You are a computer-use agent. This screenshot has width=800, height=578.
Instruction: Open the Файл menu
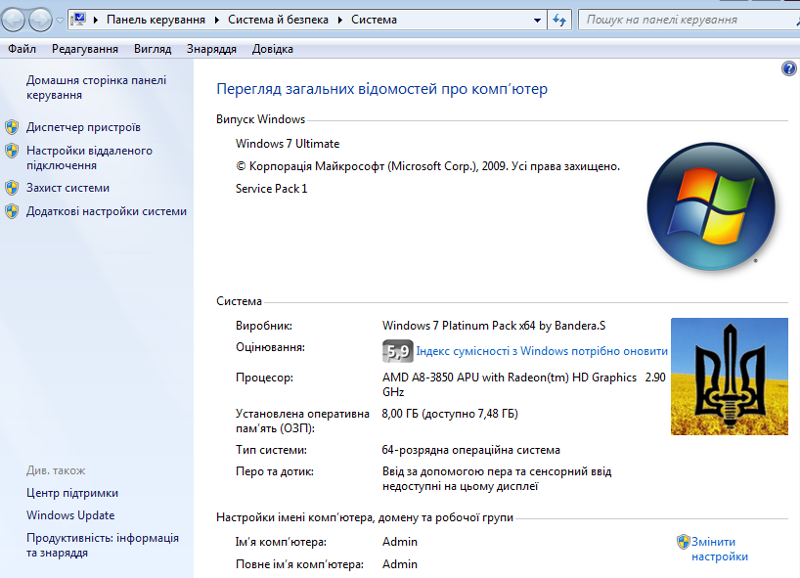(x=22, y=49)
